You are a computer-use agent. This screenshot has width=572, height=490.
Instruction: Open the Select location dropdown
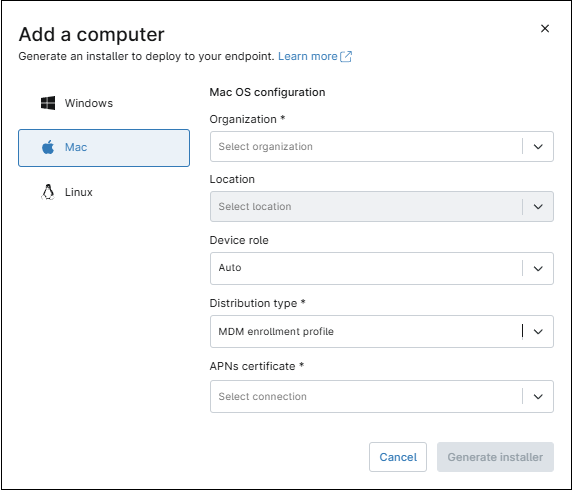[x=382, y=207]
